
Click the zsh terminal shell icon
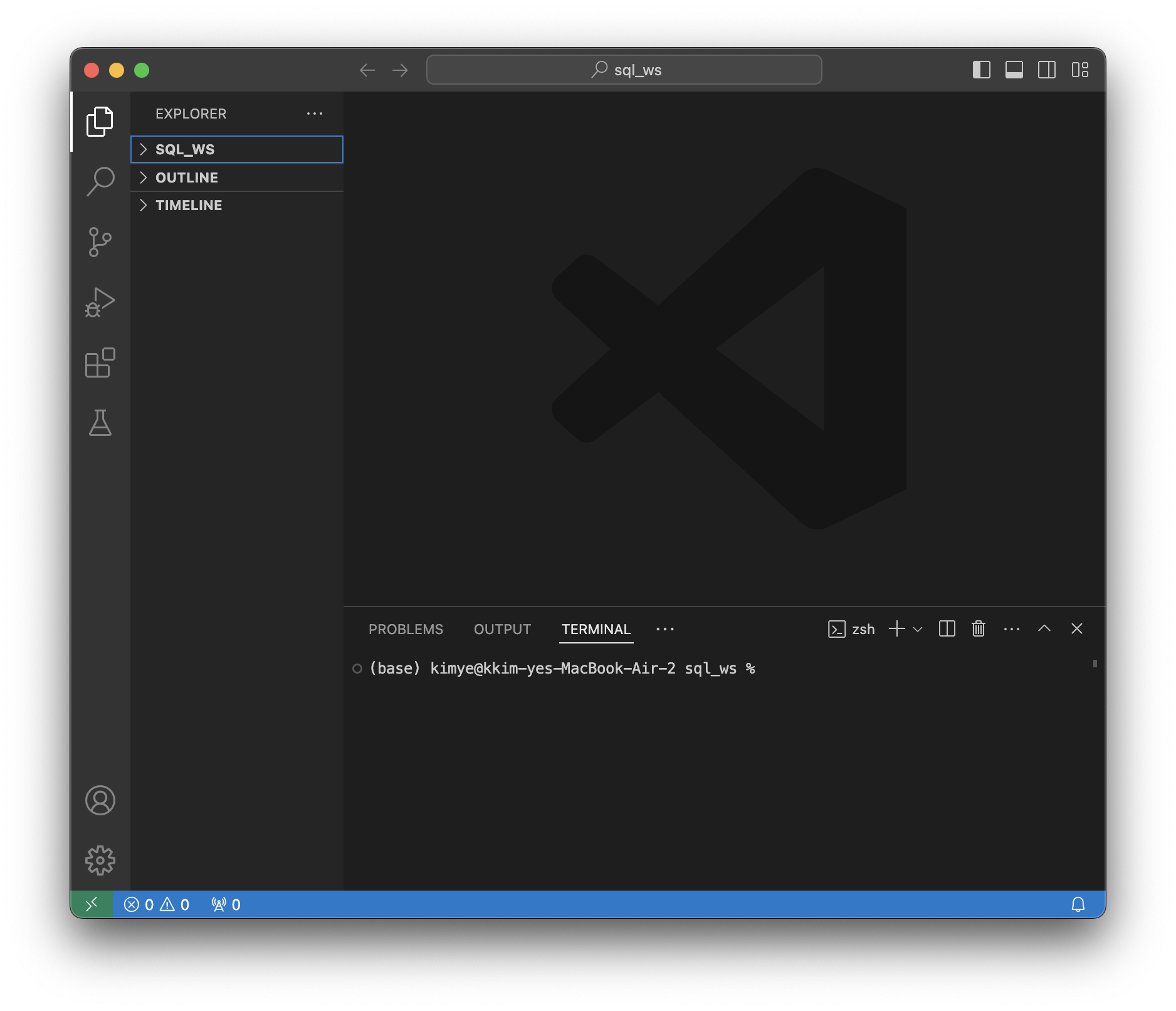pos(837,629)
